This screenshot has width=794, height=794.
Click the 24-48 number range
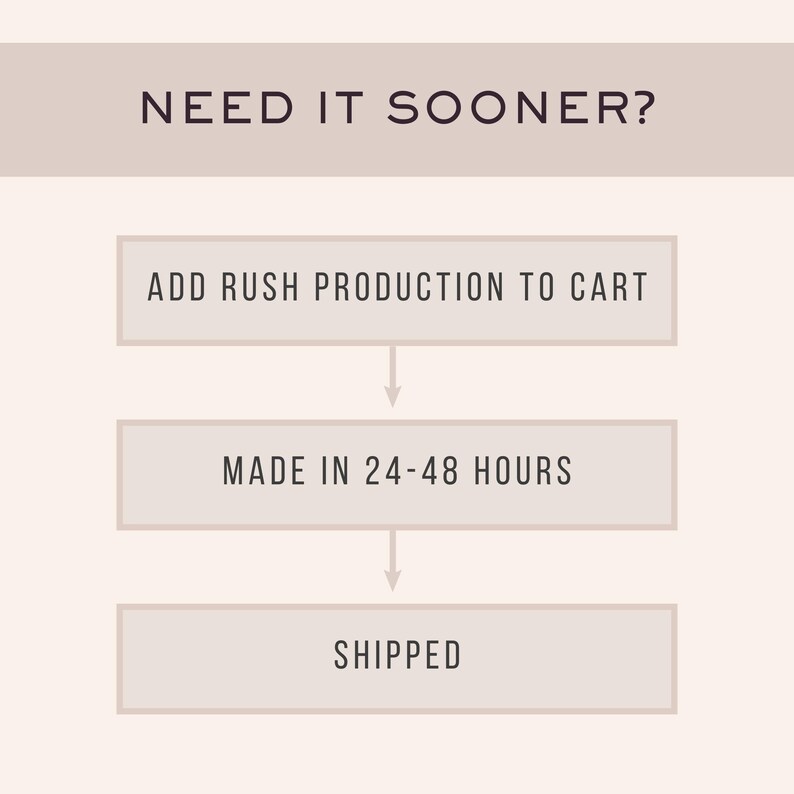point(412,470)
